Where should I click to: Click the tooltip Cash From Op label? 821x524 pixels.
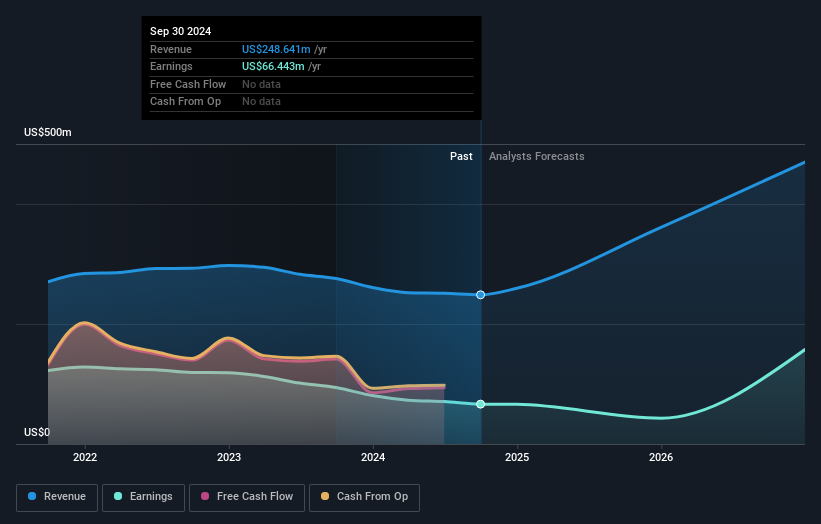click(x=185, y=102)
